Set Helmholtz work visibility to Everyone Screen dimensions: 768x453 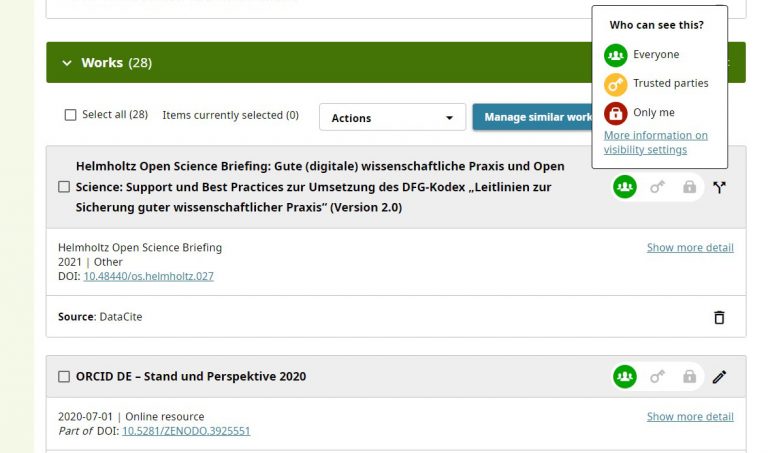click(625, 187)
